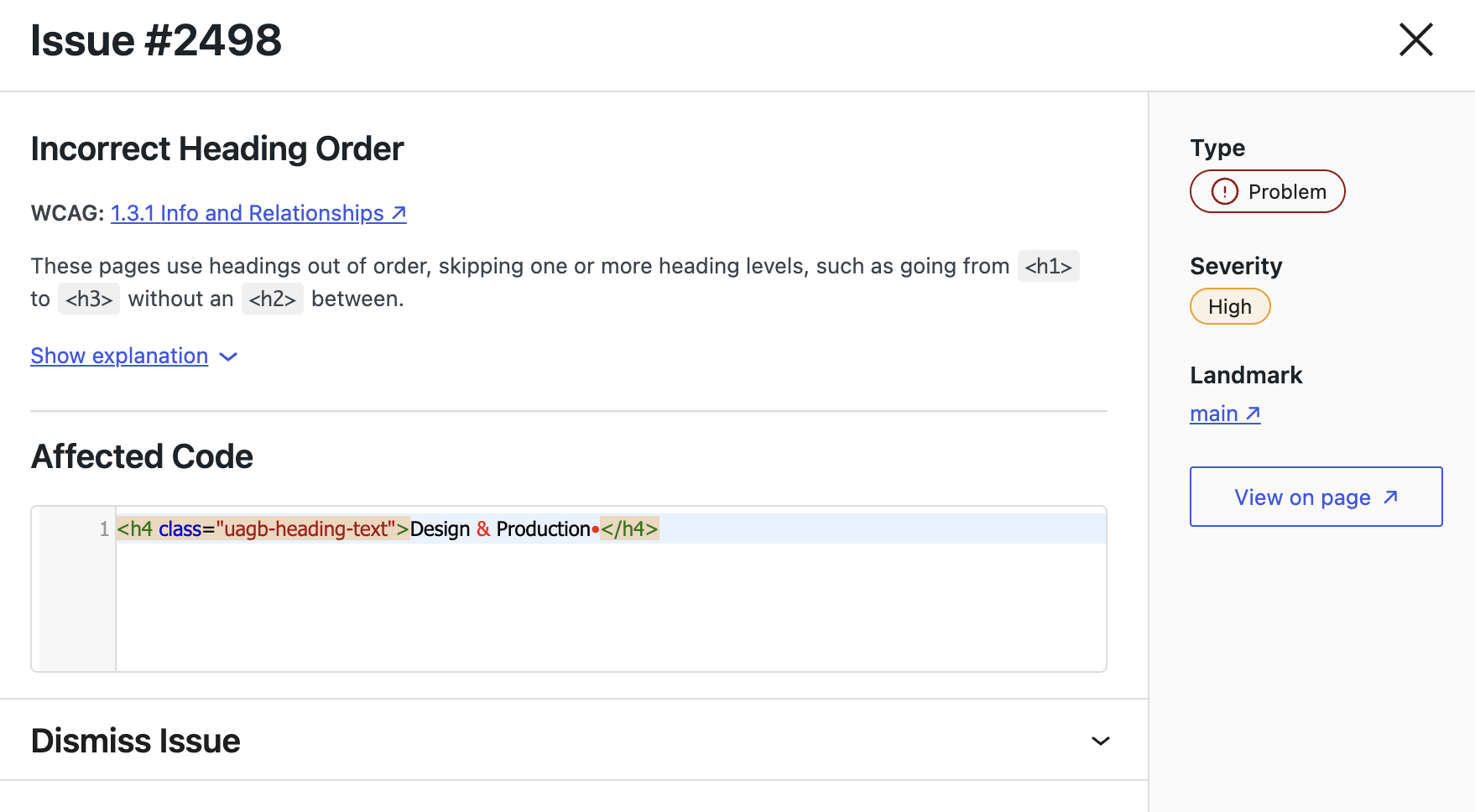
Task: Click the close X icon for Issue #2498
Action: coord(1415,39)
